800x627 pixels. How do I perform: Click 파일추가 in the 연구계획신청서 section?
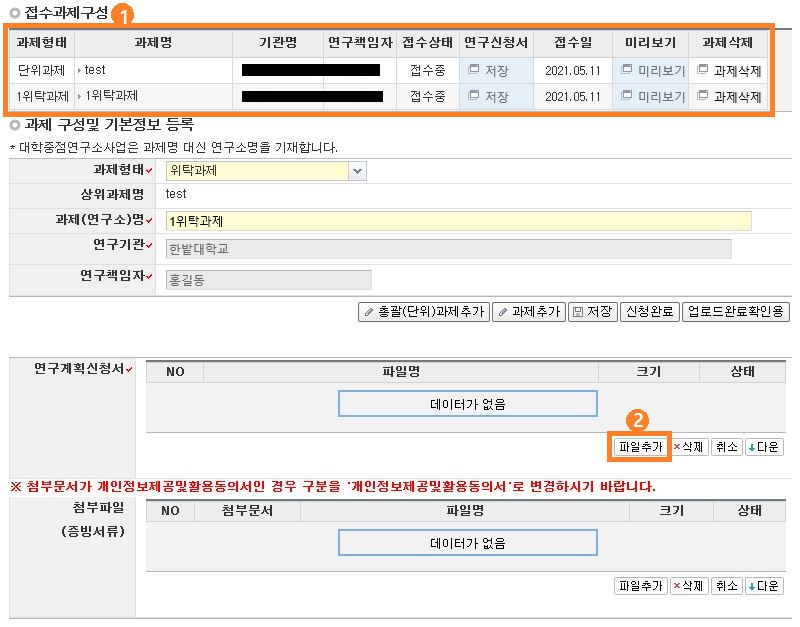tap(640, 447)
